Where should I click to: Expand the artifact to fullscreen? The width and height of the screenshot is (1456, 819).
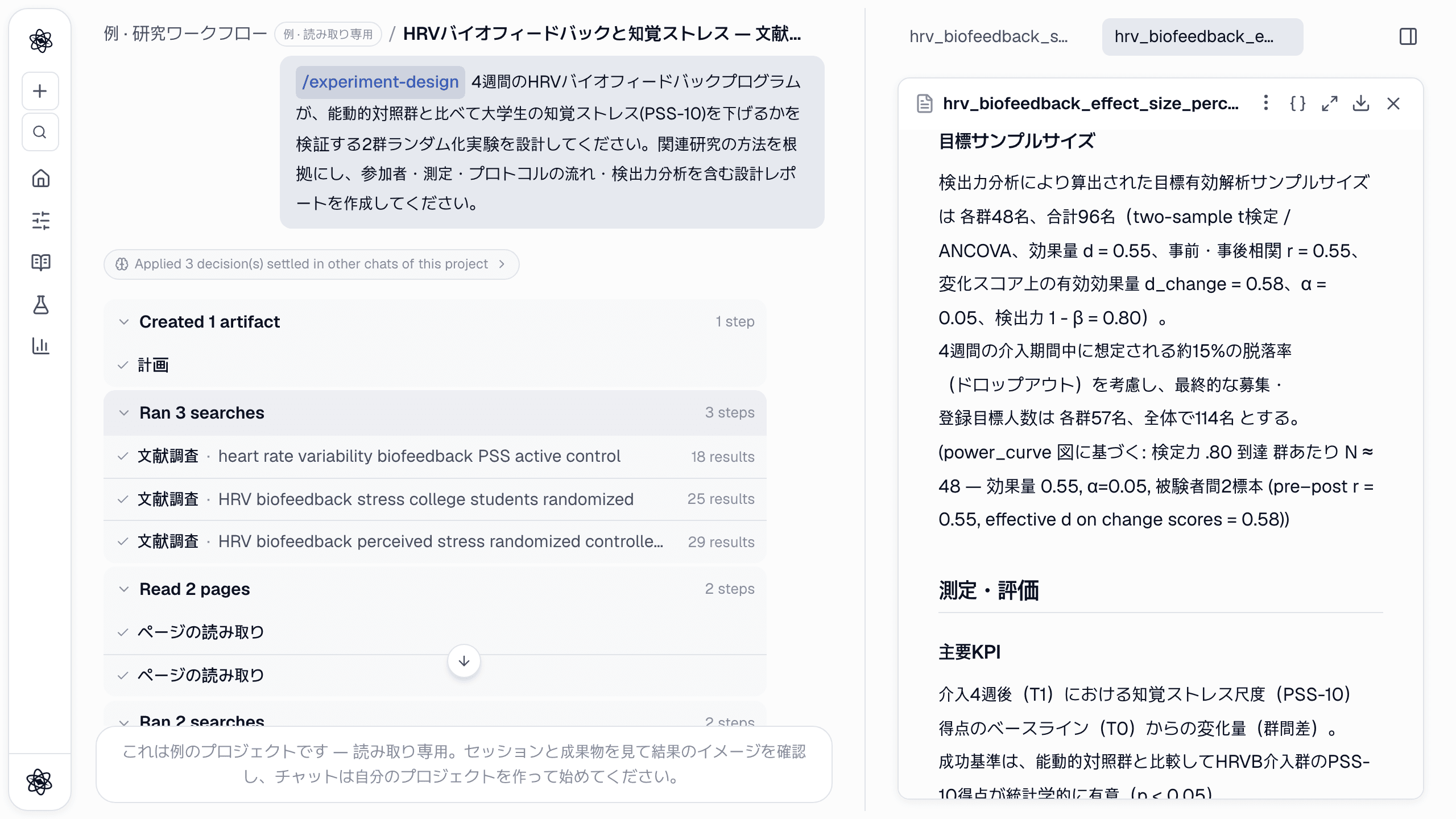[1330, 104]
